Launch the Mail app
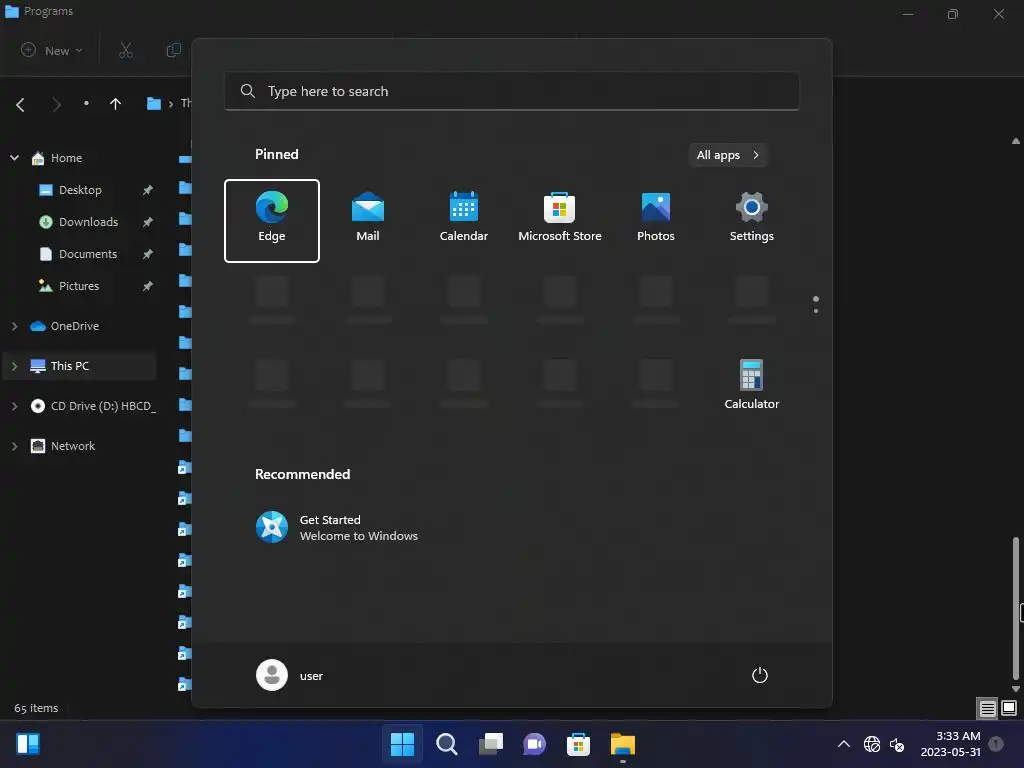The height and width of the screenshot is (768, 1024). 368,221
